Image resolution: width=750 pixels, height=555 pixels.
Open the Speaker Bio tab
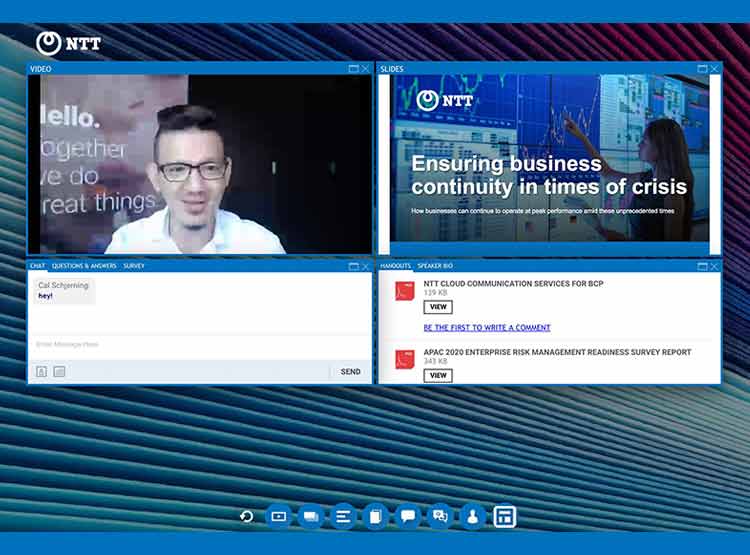click(435, 266)
